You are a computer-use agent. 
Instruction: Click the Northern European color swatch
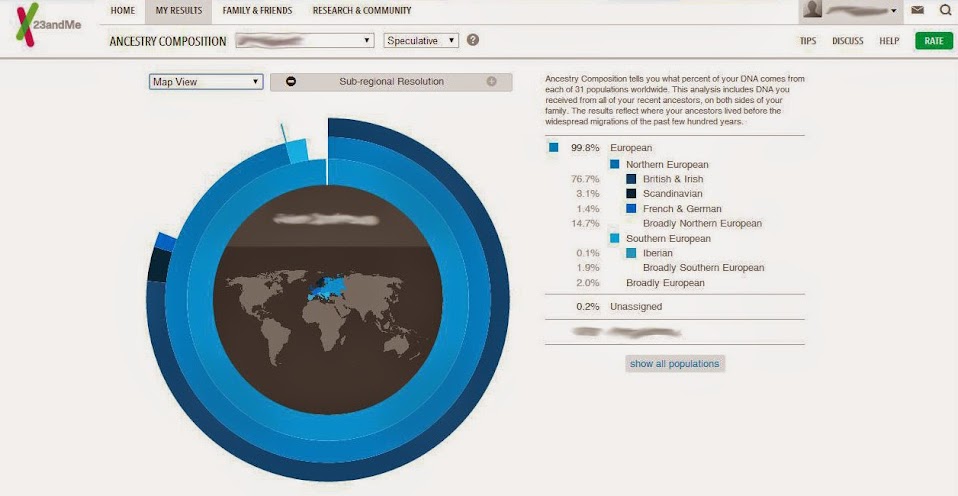pyautogui.click(x=615, y=164)
